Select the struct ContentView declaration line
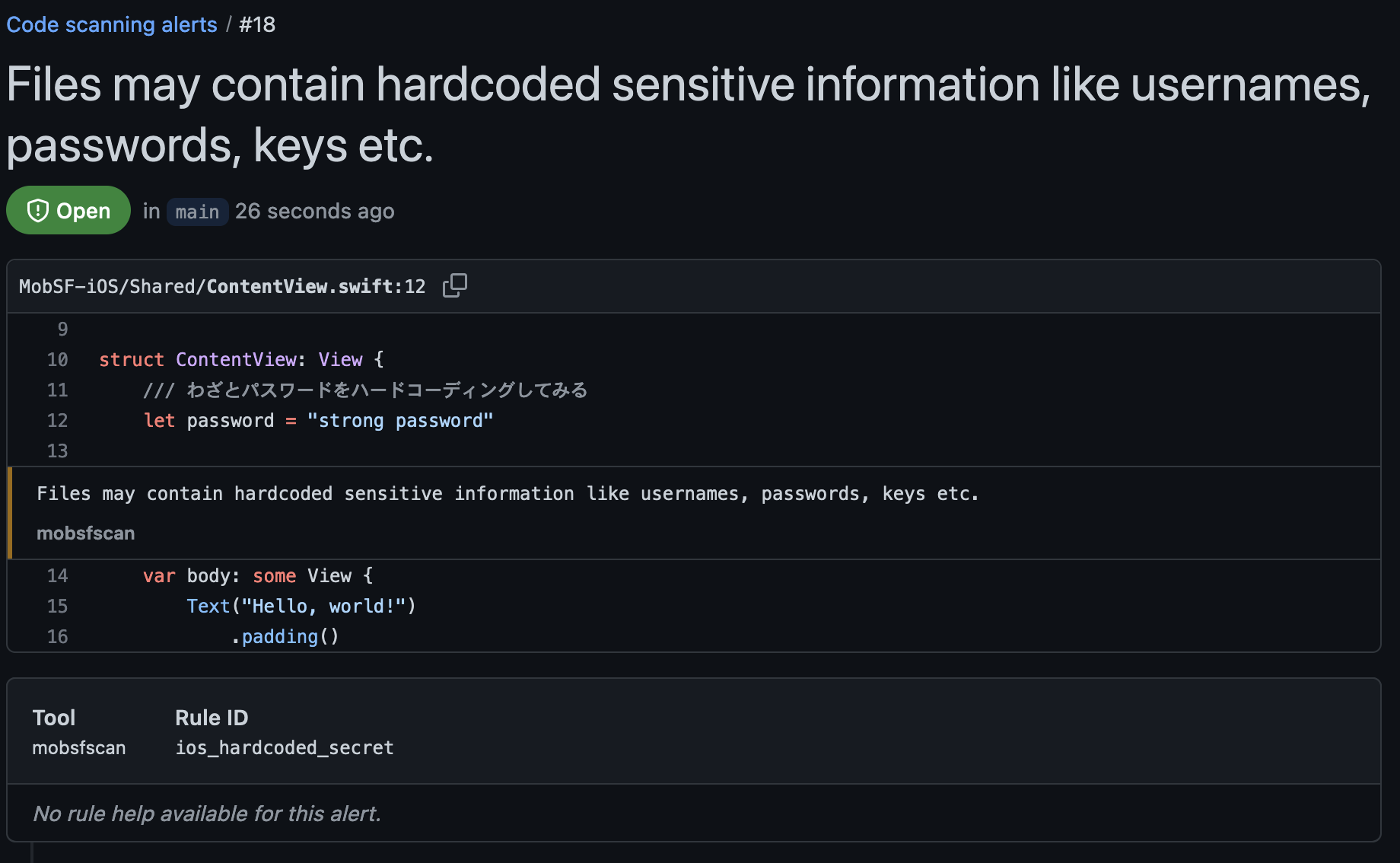This screenshot has width=1400, height=863. [241, 359]
